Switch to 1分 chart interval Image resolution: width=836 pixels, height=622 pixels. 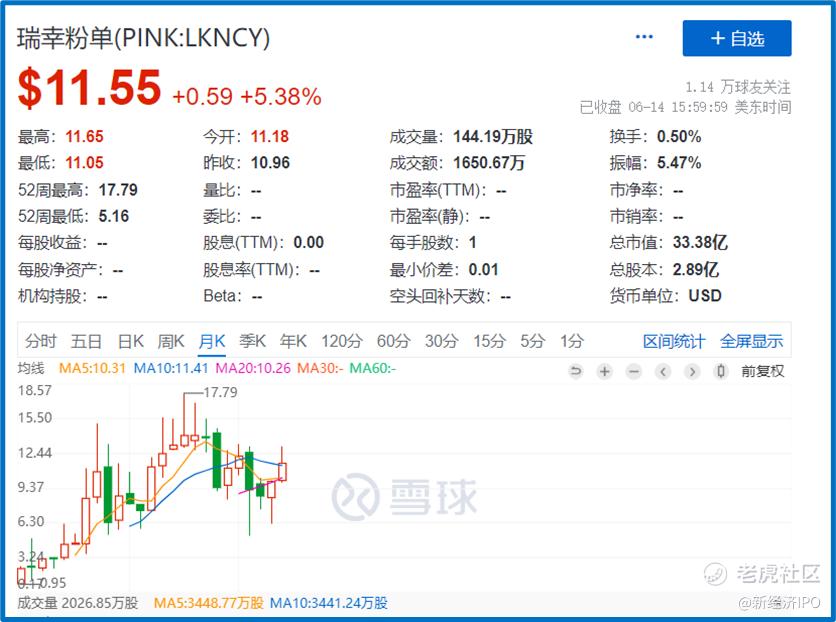coord(572,341)
